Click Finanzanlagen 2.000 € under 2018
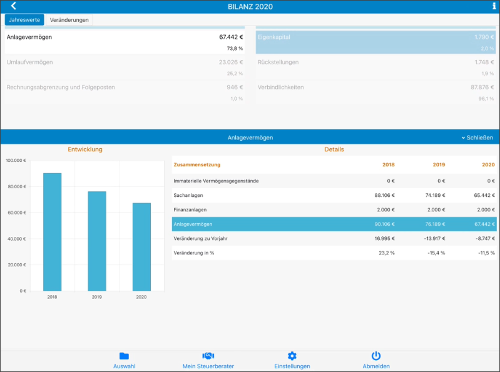 pos(386,210)
